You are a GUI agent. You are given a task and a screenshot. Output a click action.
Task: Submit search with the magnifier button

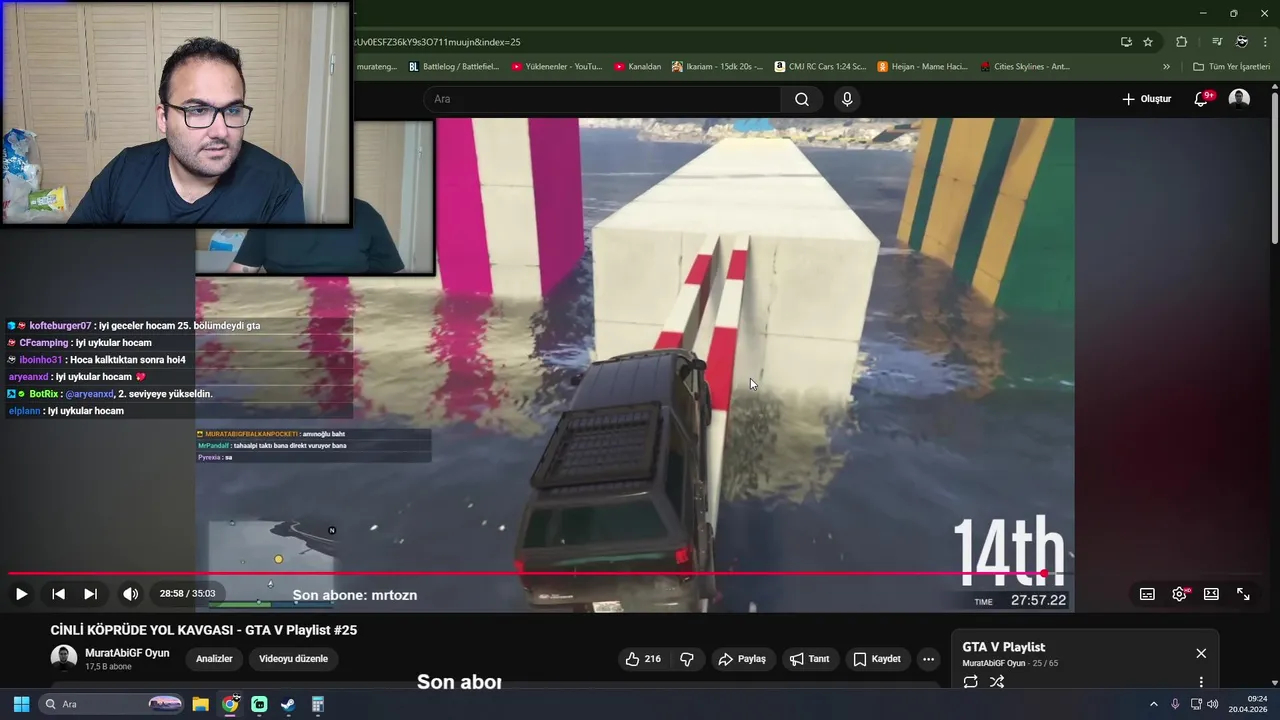pos(802,99)
